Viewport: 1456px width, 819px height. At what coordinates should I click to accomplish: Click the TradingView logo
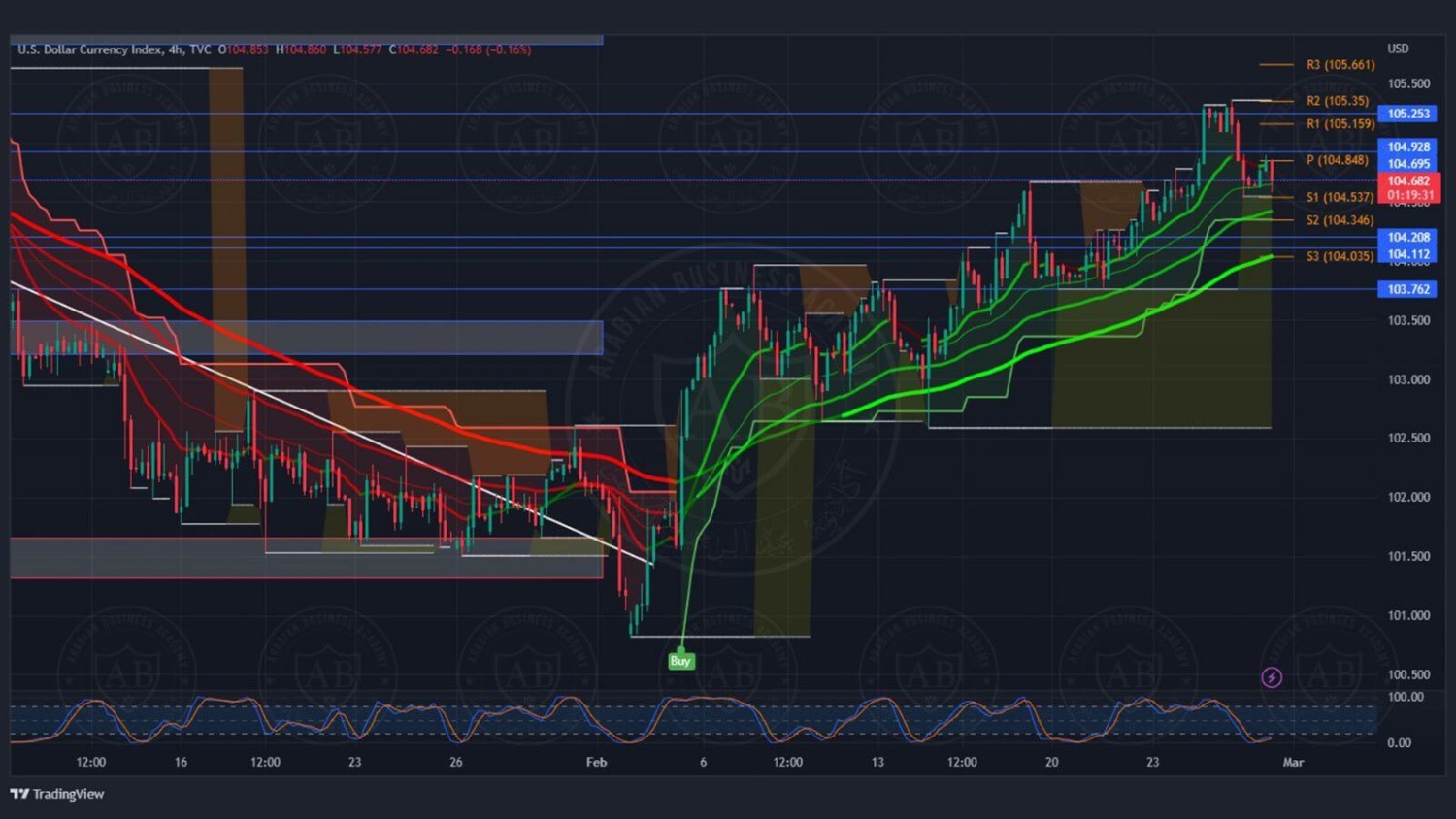[x=57, y=794]
